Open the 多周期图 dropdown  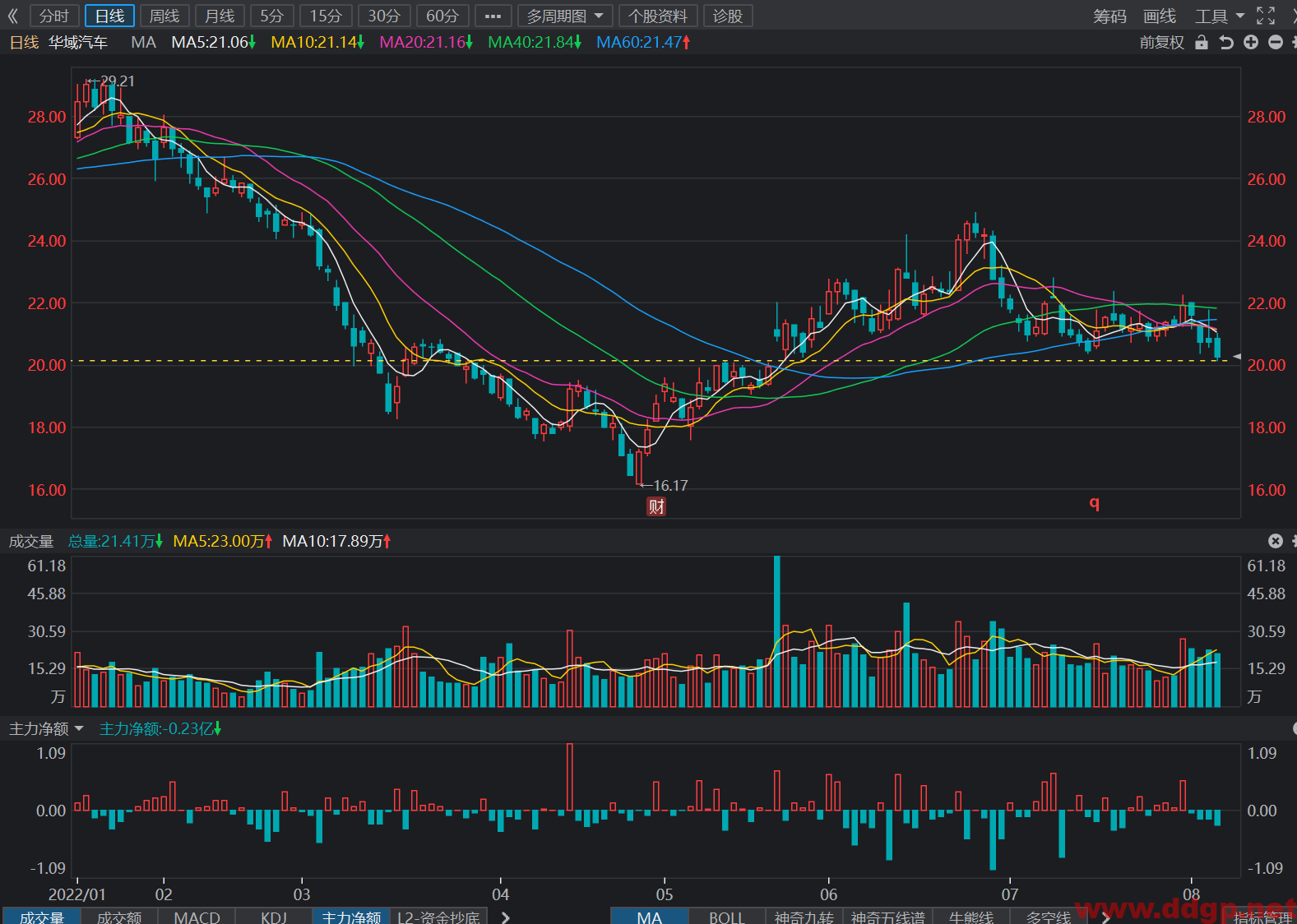click(x=565, y=16)
